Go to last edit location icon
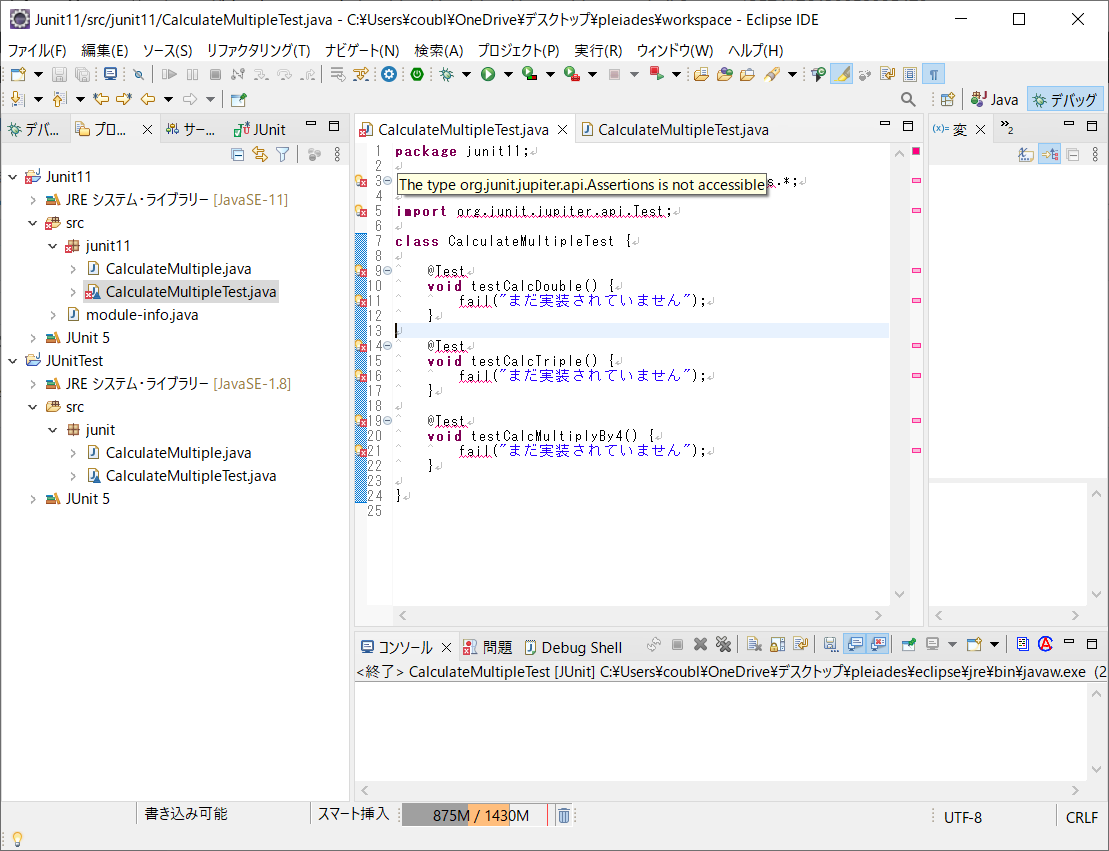This screenshot has width=1109, height=851. pyautogui.click(x=101, y=100)
